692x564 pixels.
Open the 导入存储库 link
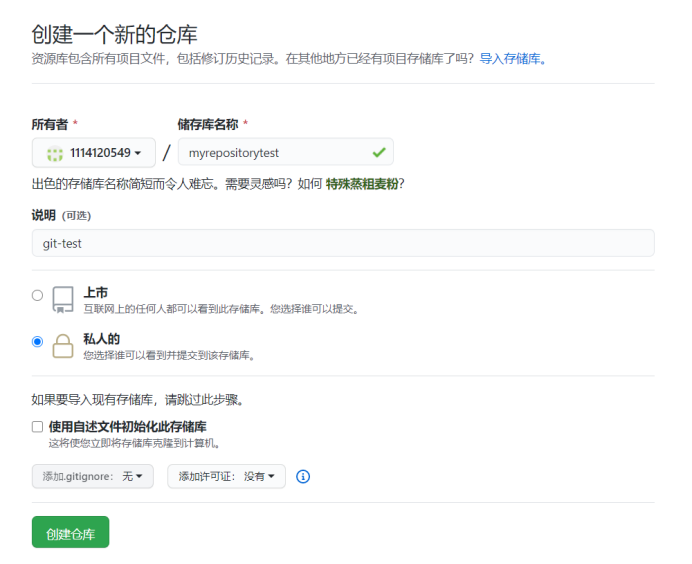click(x=513, y=59)
